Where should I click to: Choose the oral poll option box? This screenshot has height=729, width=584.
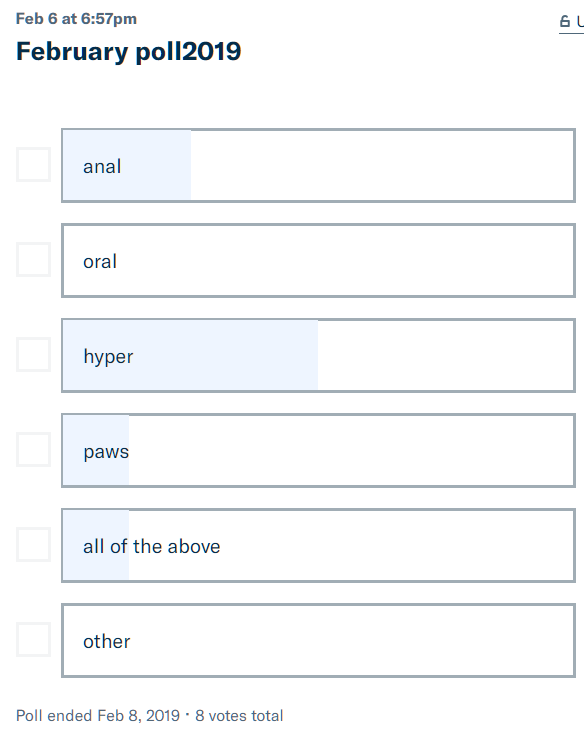click(x=319, y=260)
